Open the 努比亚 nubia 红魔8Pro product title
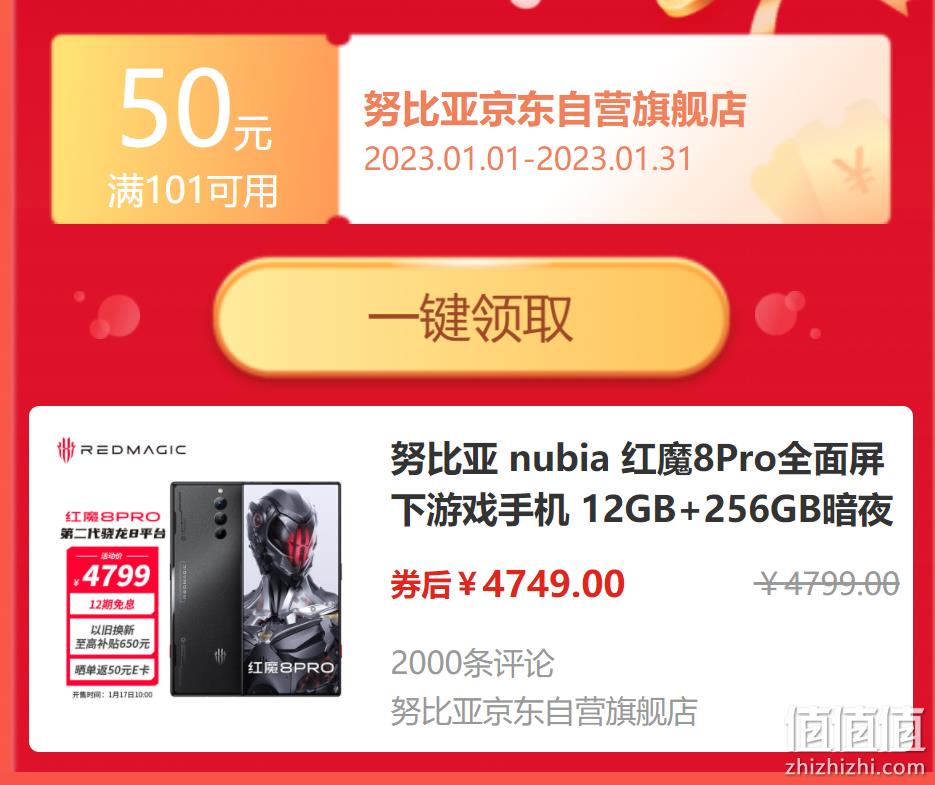This screenshot has width=935, height=785. tap(642, 484)
